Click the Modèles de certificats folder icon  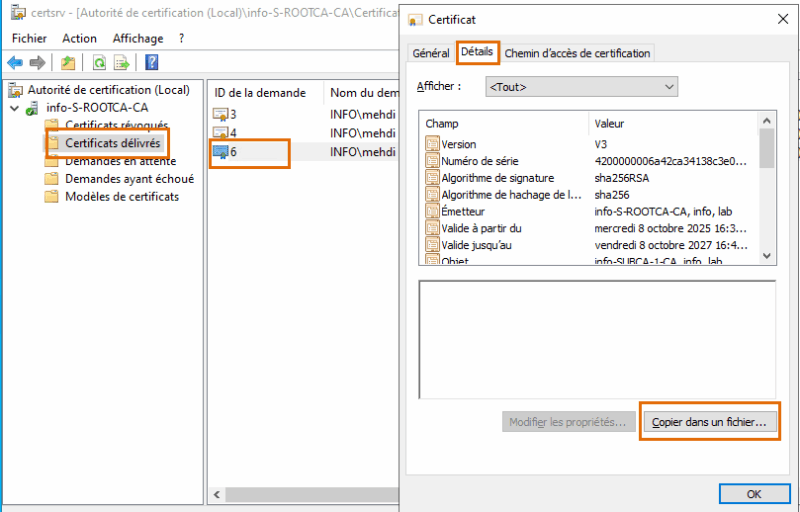51,197
